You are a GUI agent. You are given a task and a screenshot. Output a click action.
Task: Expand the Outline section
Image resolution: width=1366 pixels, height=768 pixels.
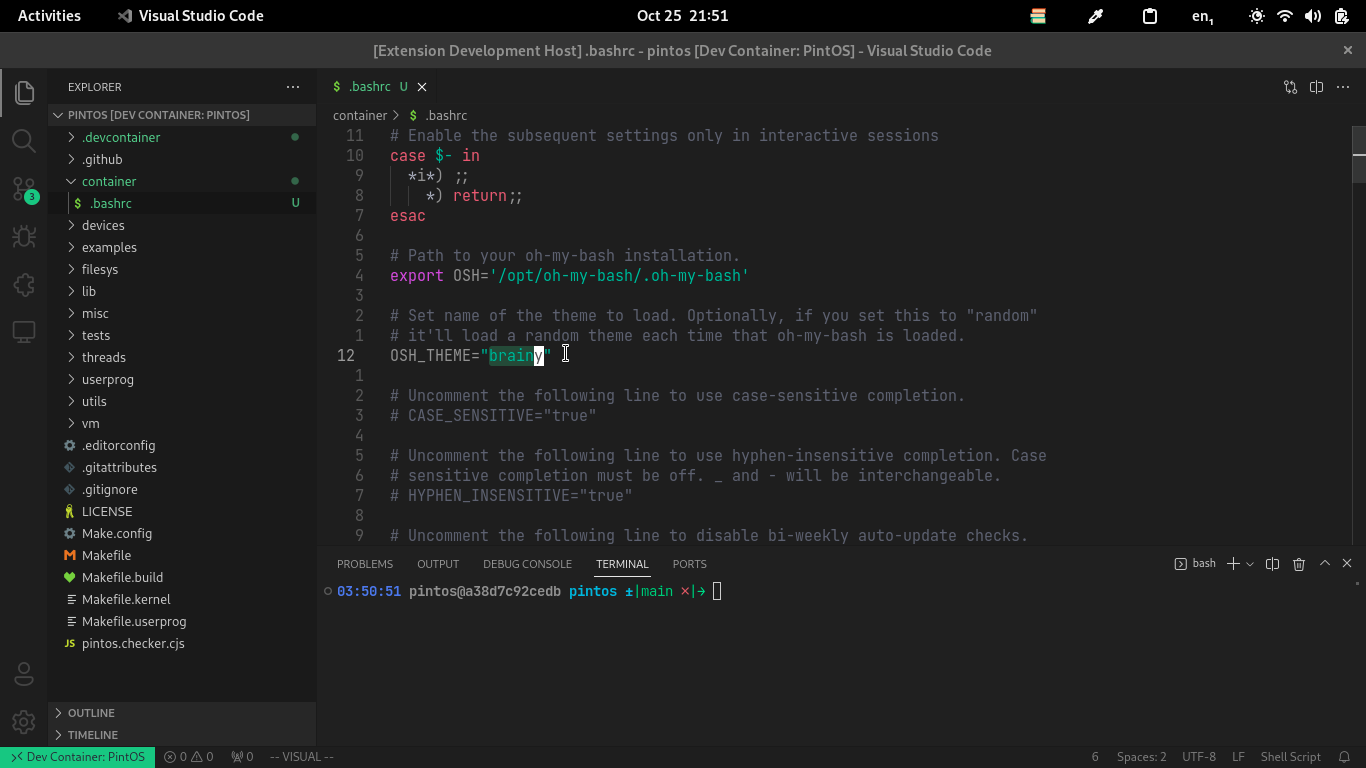coord(182,713)
